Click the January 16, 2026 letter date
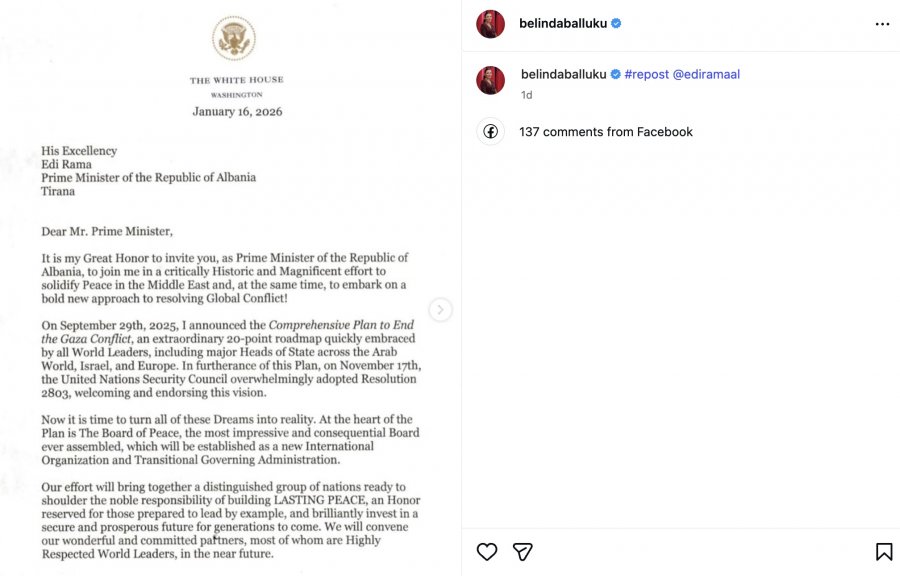Viewport: 900px width, 576px height. pyautogui.click(x=237, y=111)
